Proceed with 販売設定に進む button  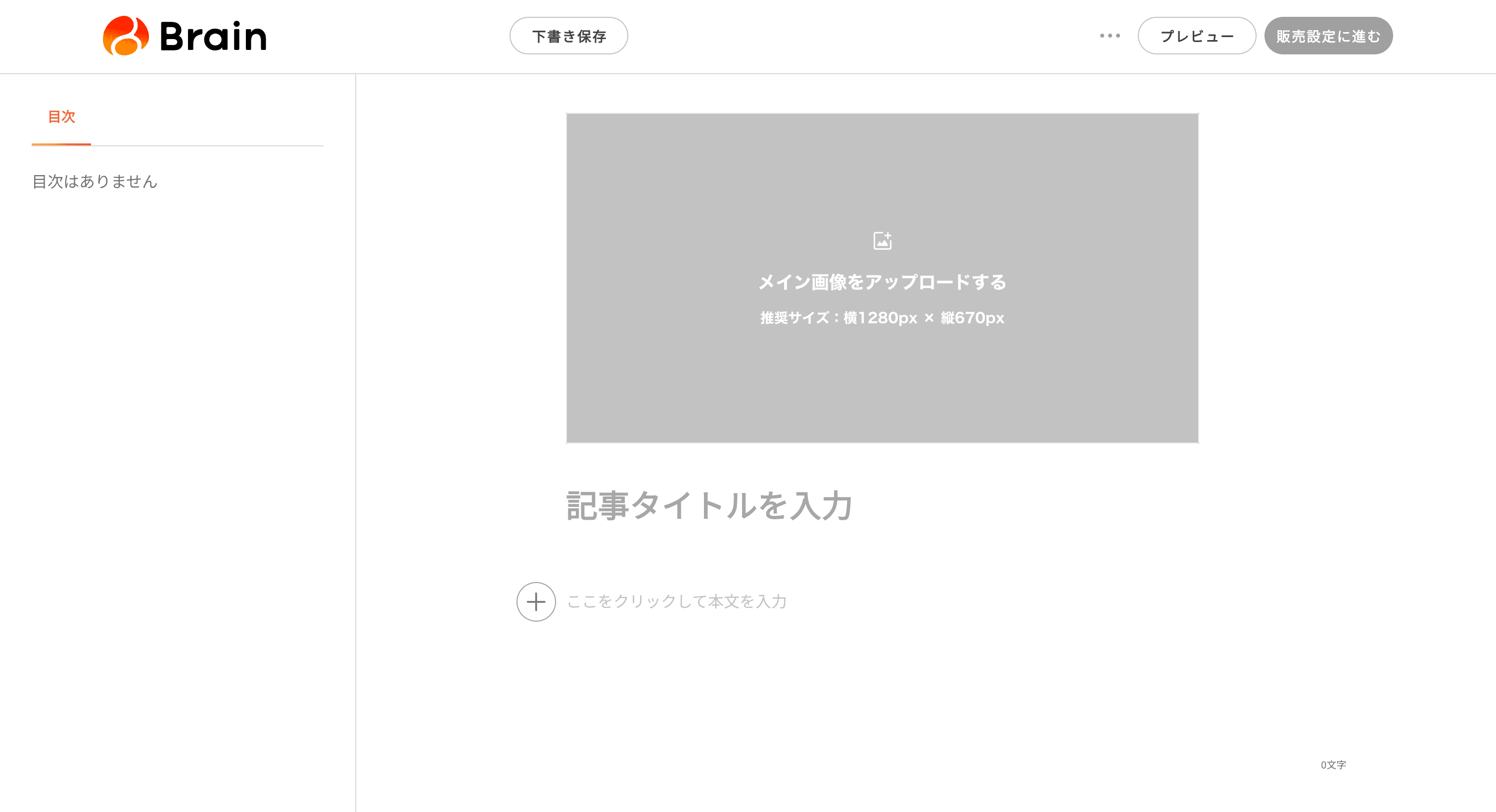click(1328, 36)
